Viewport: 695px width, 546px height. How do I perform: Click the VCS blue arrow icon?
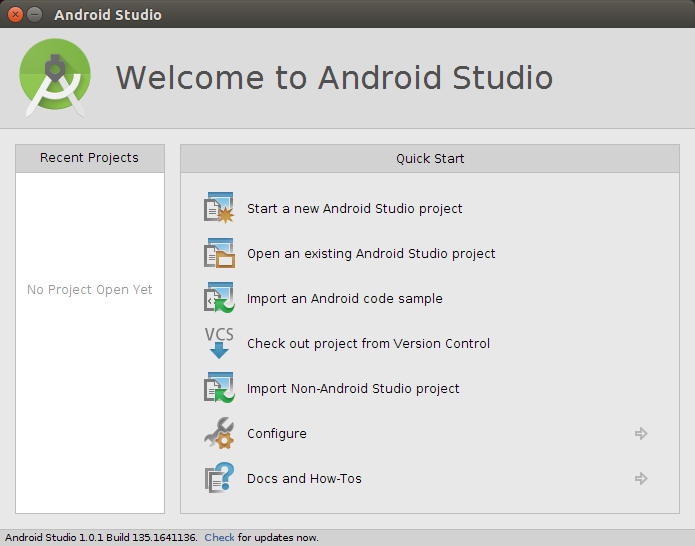(x=219, y=343)
